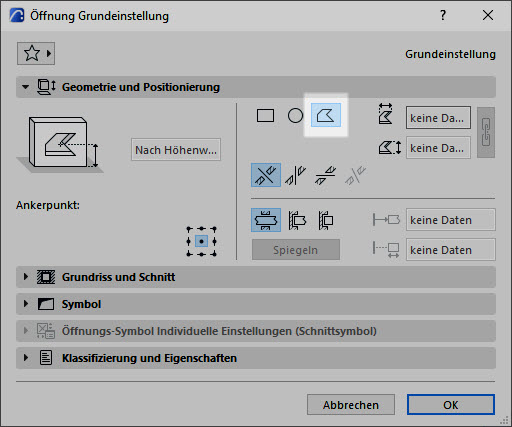This screenshot has height=427, width=512.
Task: Select the center anchor point
Action: click(201, 241)
